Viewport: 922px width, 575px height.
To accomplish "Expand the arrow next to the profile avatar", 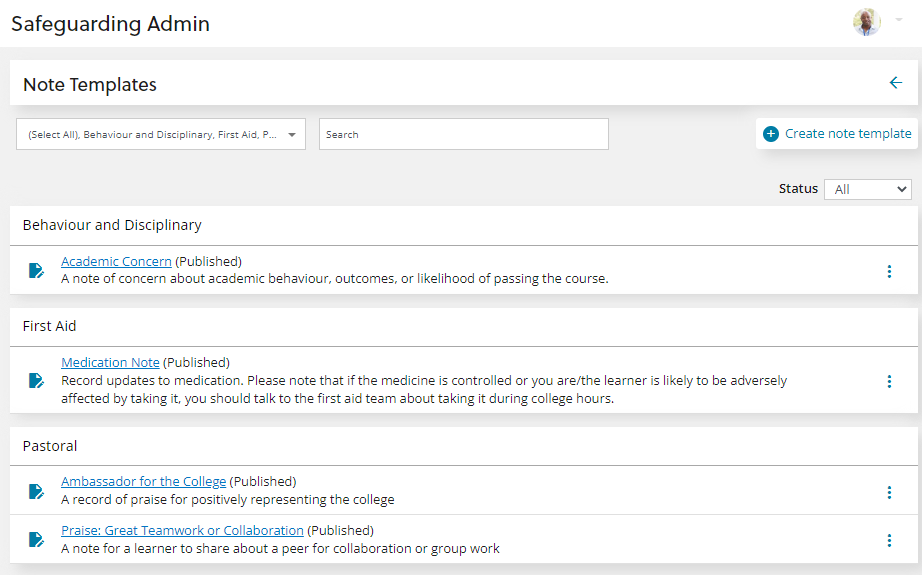I will pyautogui.click(x=898, y=21).
